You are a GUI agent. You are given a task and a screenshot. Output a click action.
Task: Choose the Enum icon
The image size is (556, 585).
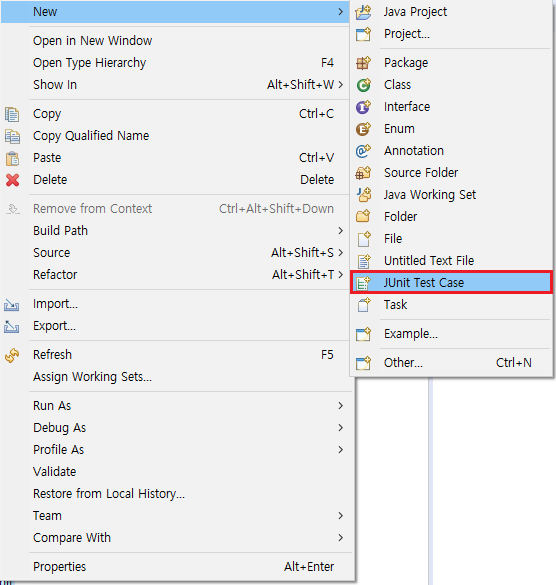click(x=363, y=129)
